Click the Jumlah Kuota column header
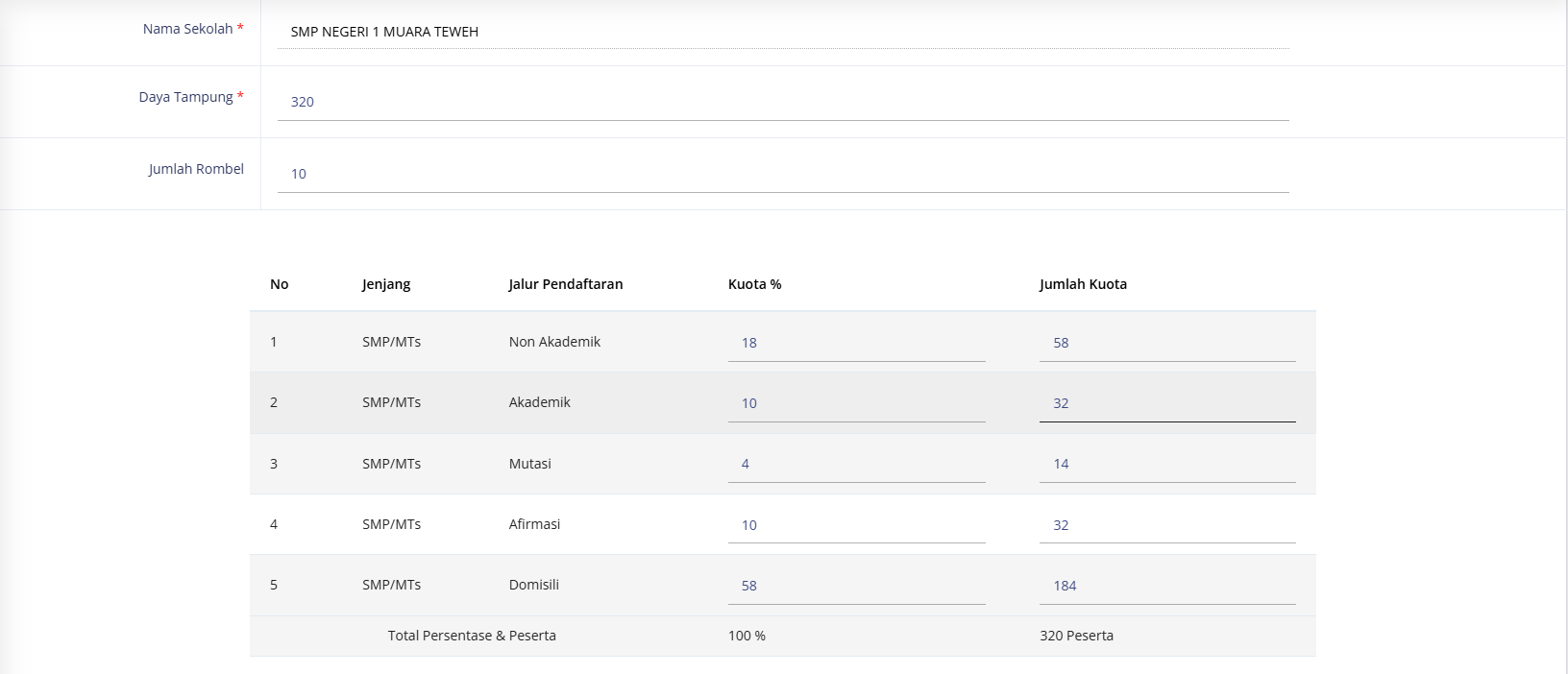 [1083, 284]
